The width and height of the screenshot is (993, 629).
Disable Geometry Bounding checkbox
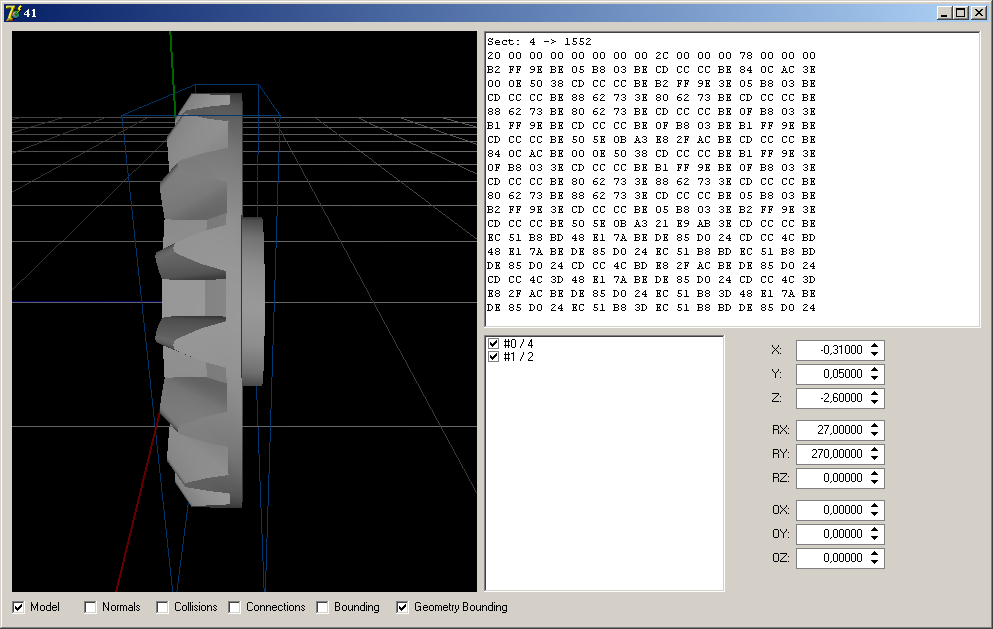[402, 607]
